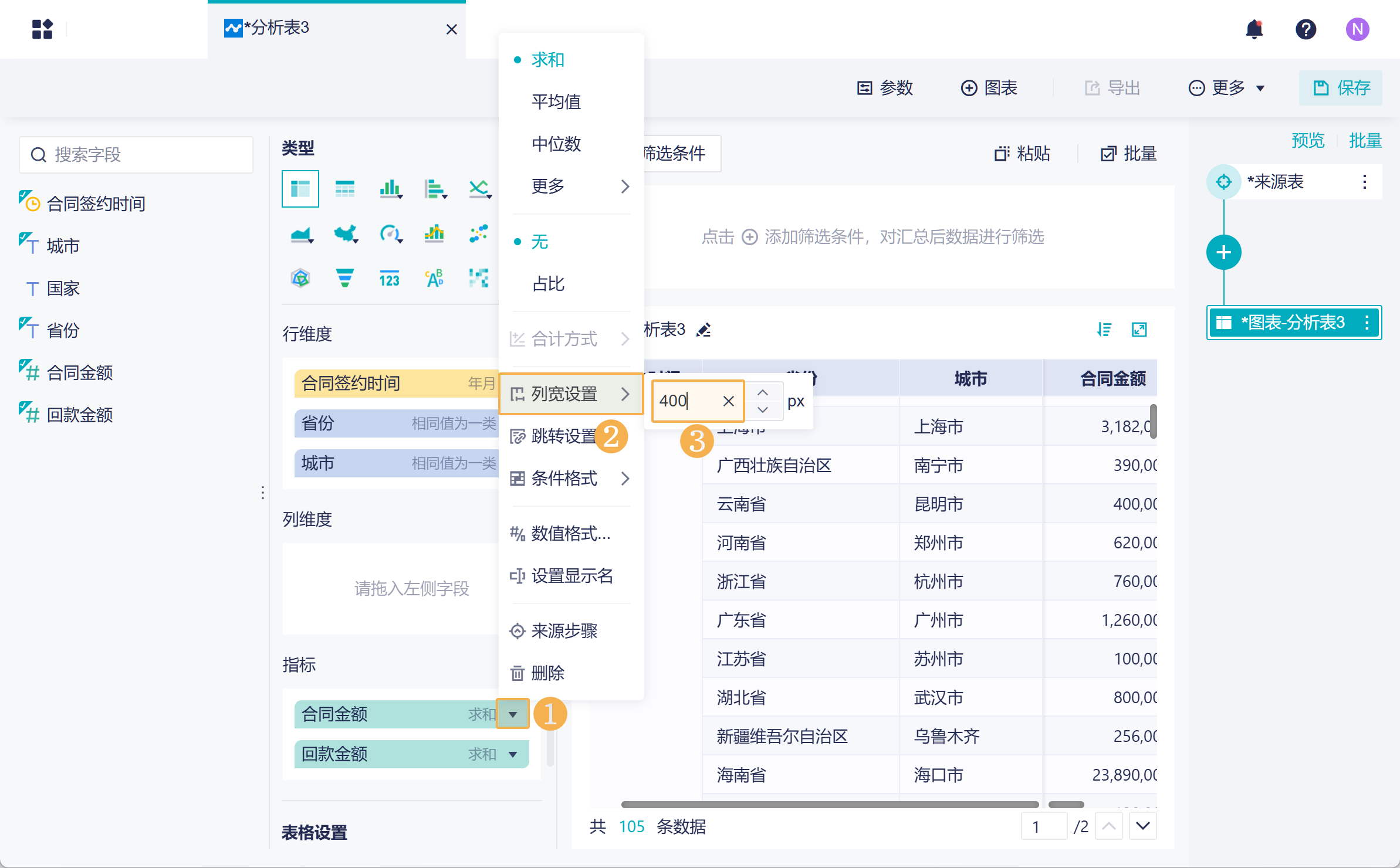Image resolution: width=1400 pixels, height=868 pixels.
Task: Click the 搜索字段 search input
Action: click(136, 155)
